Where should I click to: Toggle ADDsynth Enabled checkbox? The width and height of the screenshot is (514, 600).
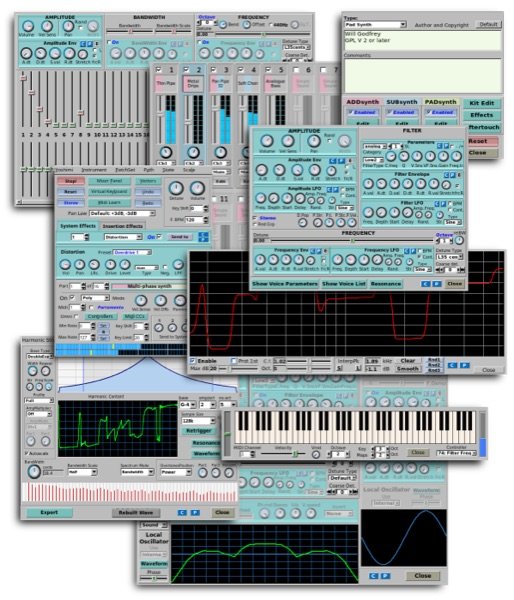coord(350,112)
